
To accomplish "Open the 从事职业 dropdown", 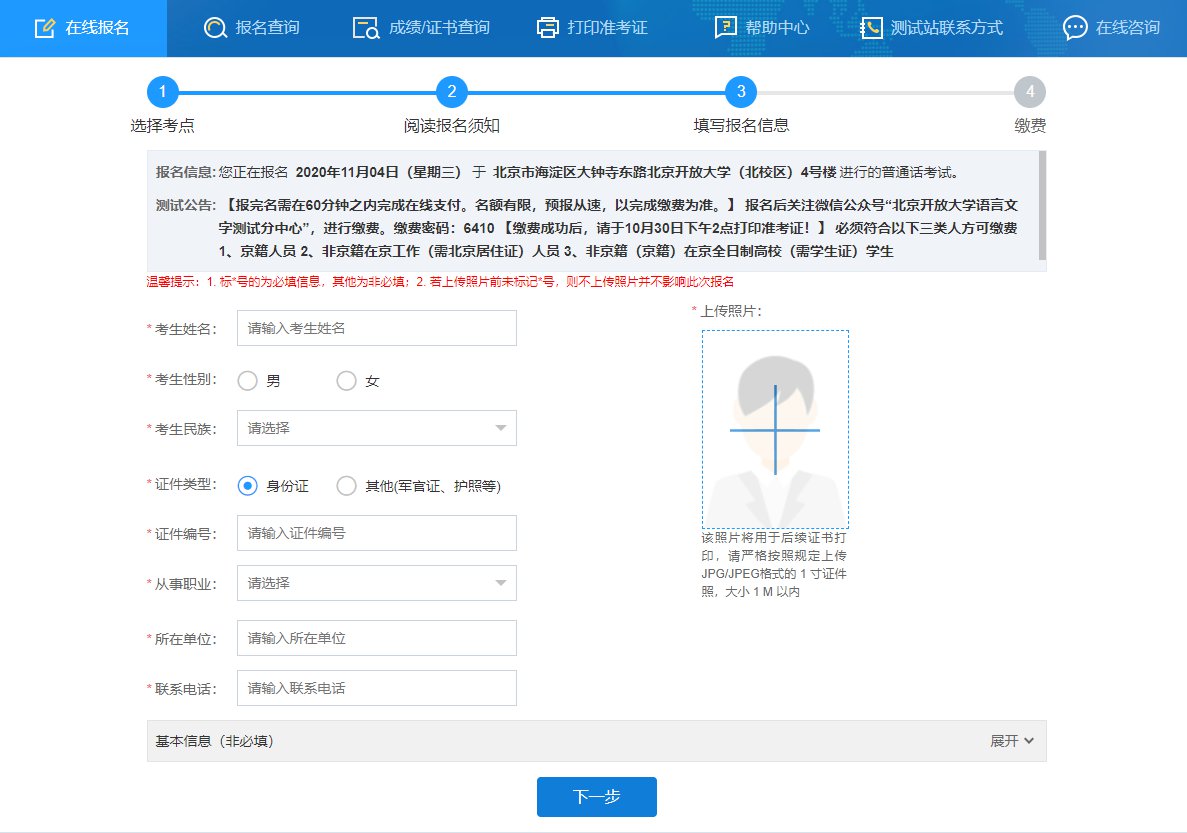I will coord(377,583).
